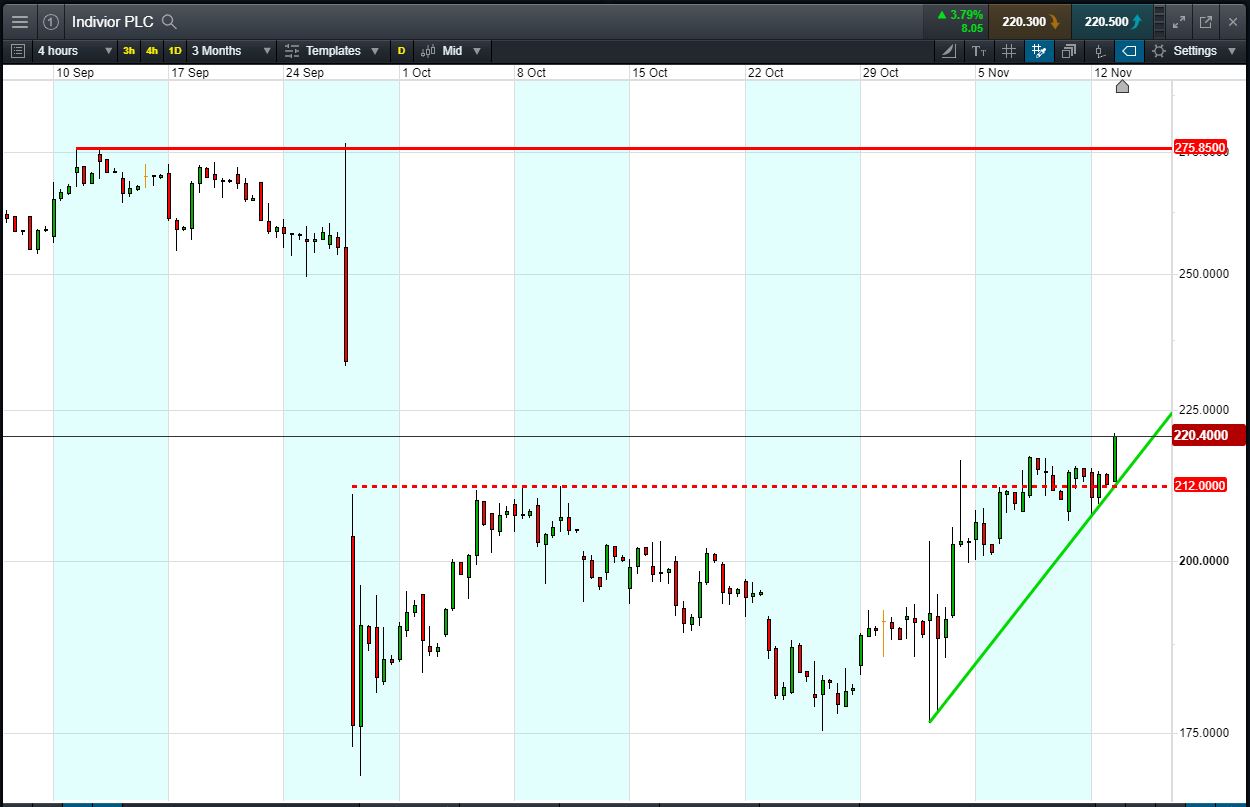Image resolution: width=1250 pixels, height=807 pixels.
Task: Select the text annotation TT tool
Action: [x=979, y=50]
